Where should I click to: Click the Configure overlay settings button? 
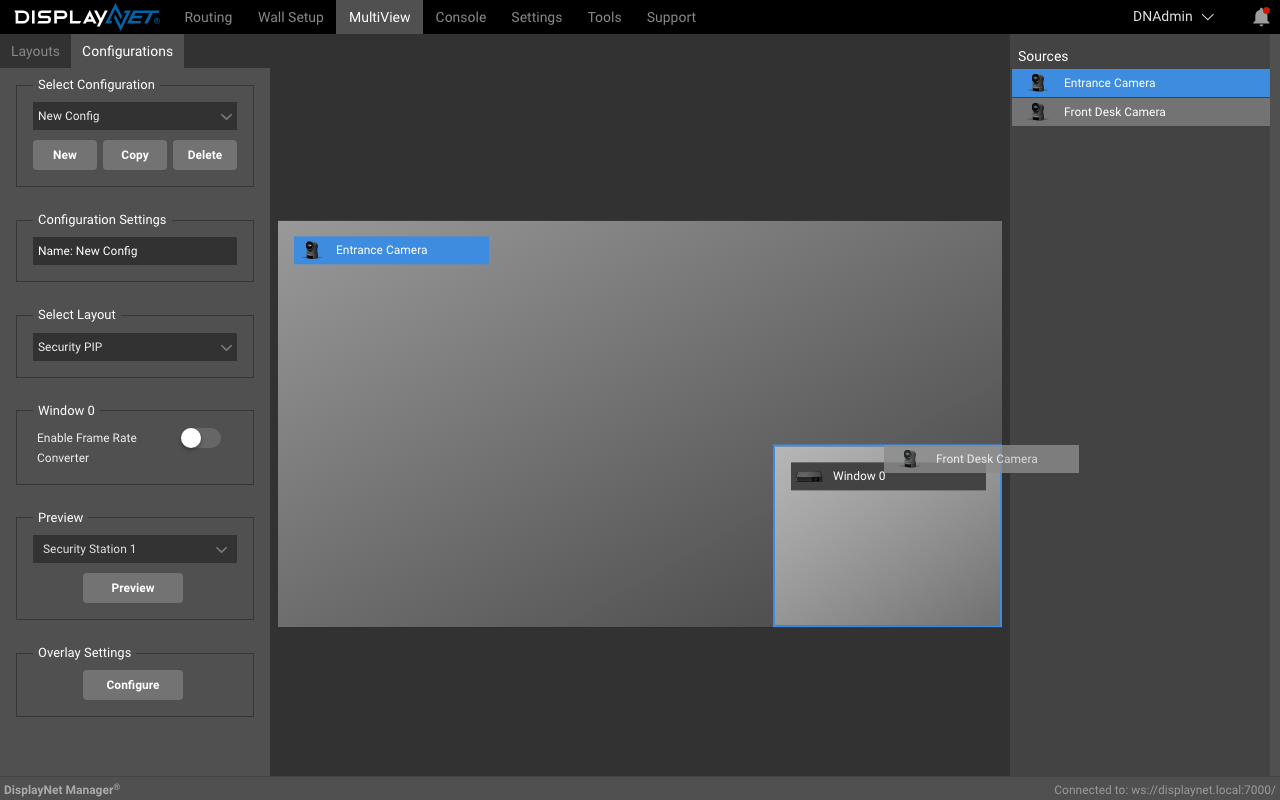pos(133,685)
